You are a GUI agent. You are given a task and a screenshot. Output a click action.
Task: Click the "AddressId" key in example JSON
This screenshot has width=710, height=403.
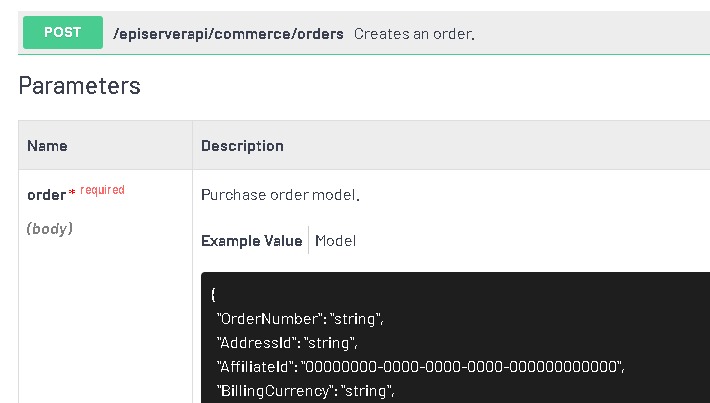pos(254,343)
